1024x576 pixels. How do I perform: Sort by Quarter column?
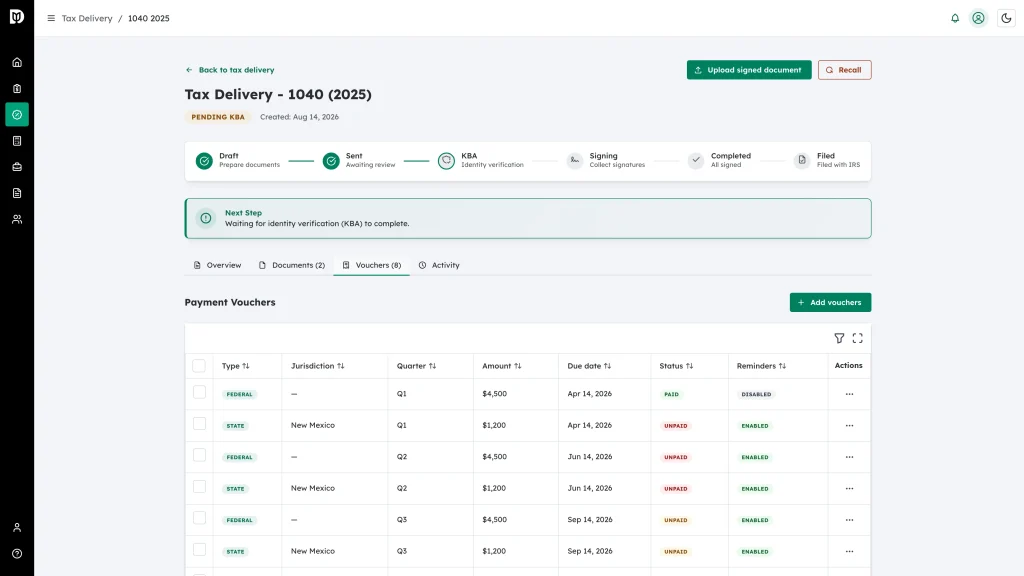tap(416, 366)
